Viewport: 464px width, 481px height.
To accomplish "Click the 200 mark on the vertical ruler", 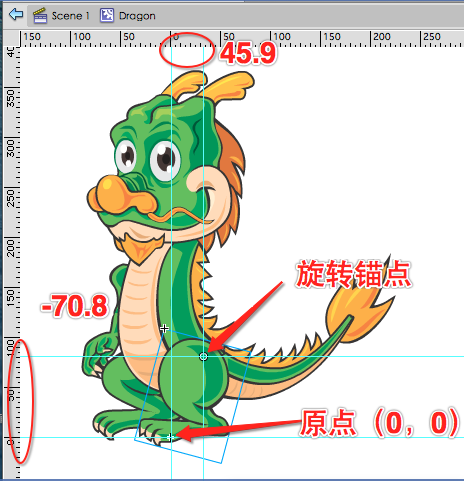I will coord(11,248).
